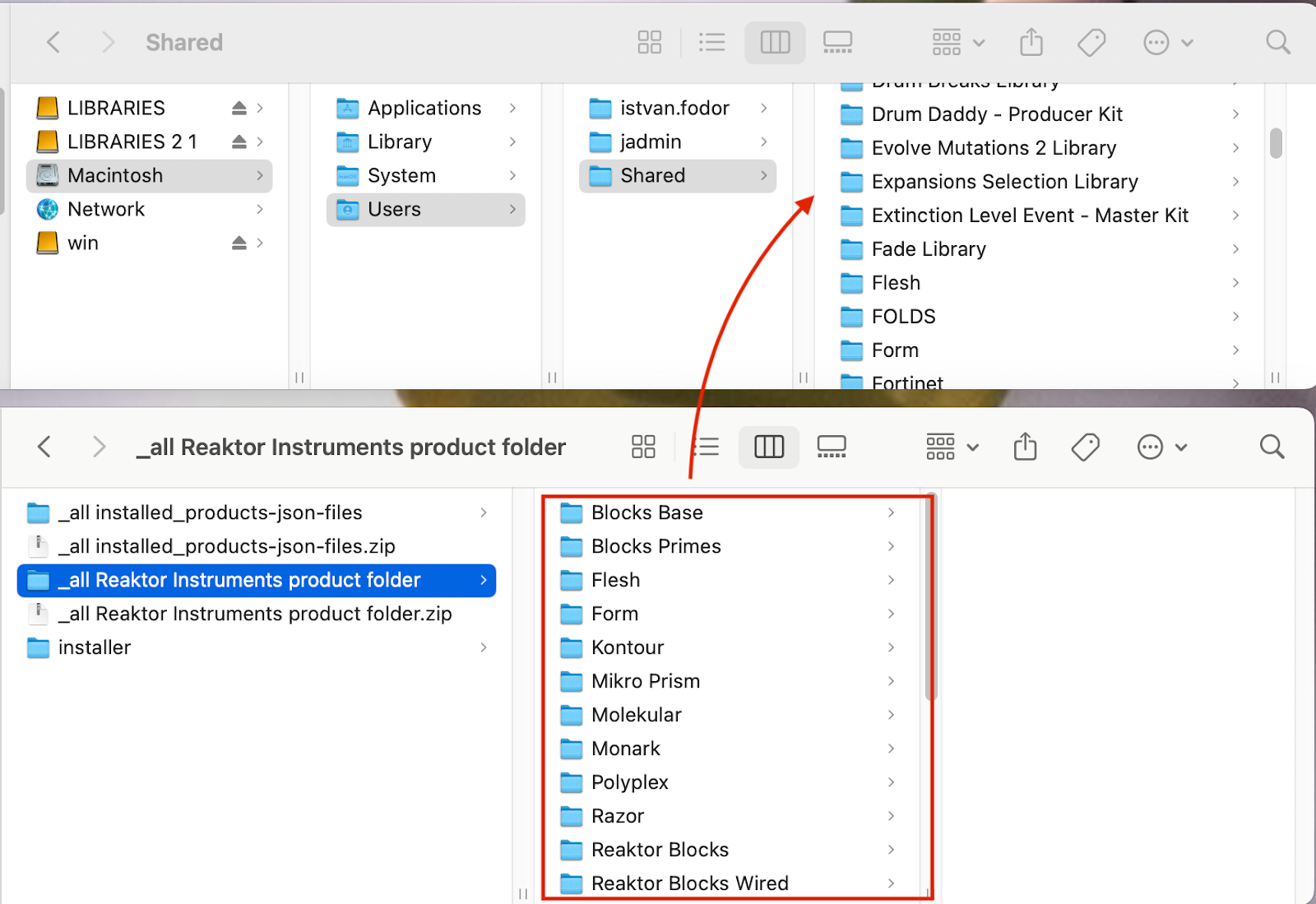Open the More actions menu in Shared window

click(x=1168, y=42)
